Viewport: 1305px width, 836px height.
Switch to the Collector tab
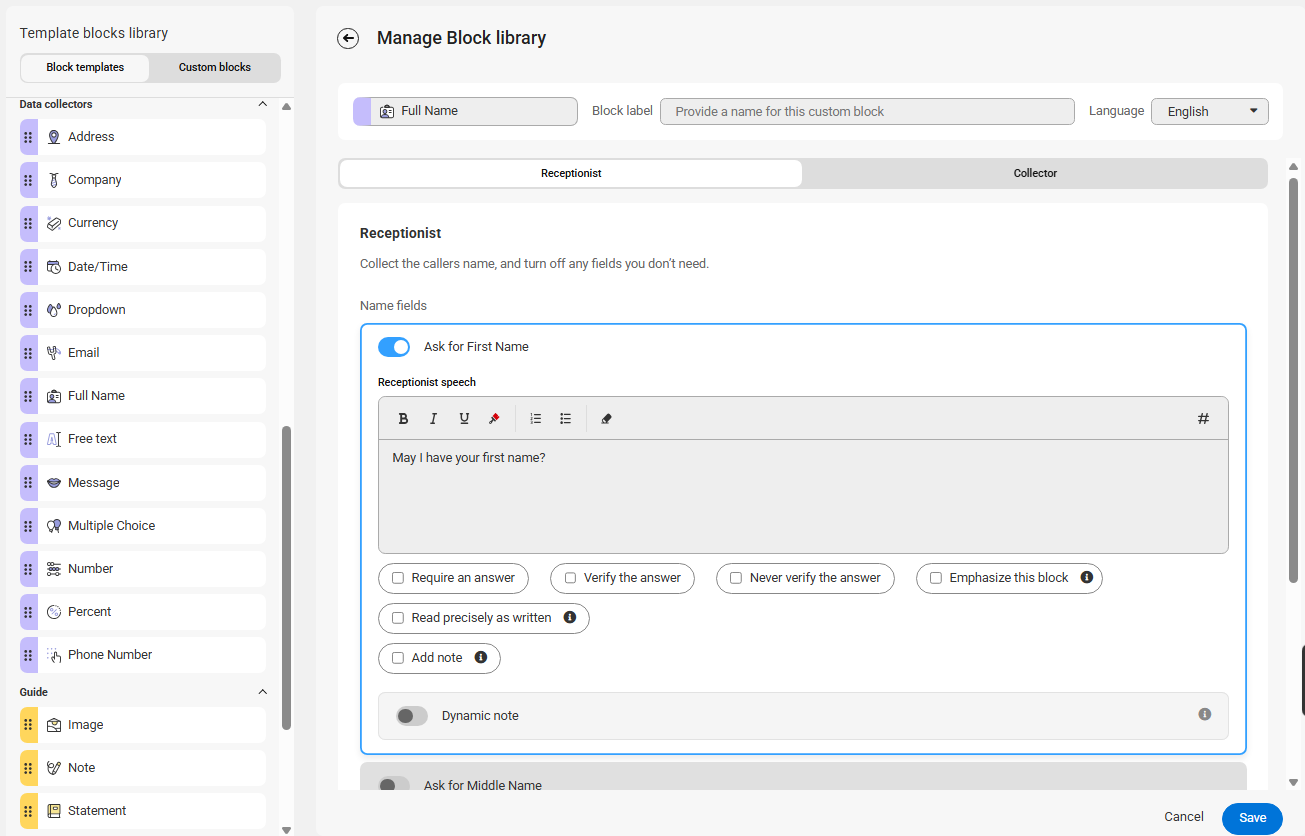point(1035,173)
